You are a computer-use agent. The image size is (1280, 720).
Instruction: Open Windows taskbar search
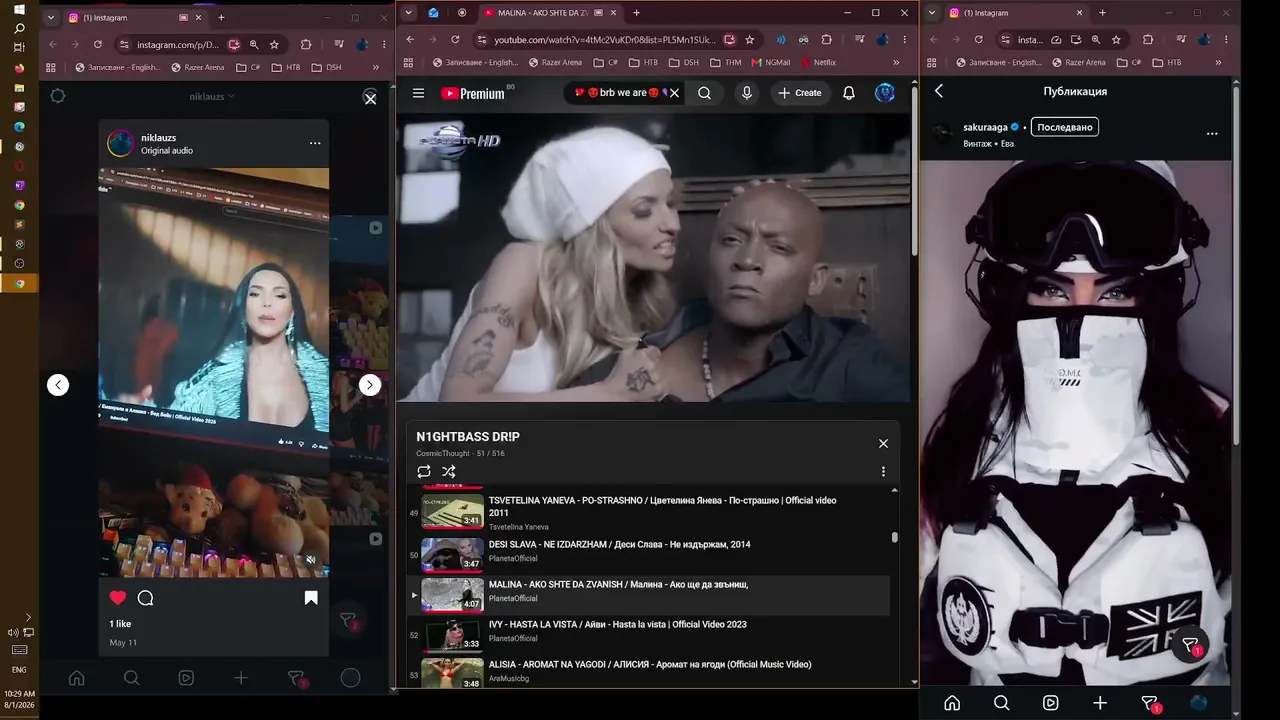pyautogui.click(x=19, y=28)
